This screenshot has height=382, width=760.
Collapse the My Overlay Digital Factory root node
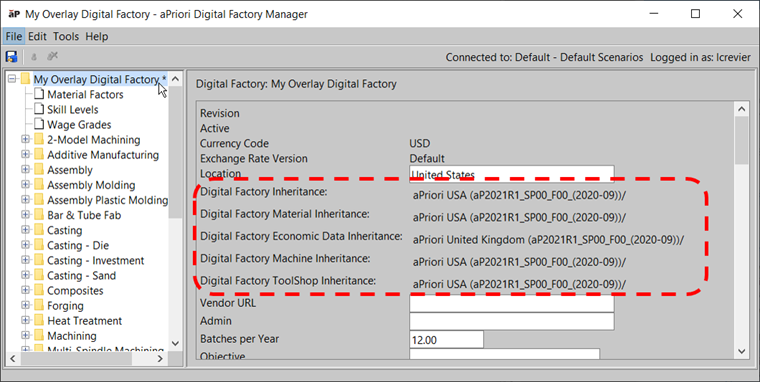point(12,79)
